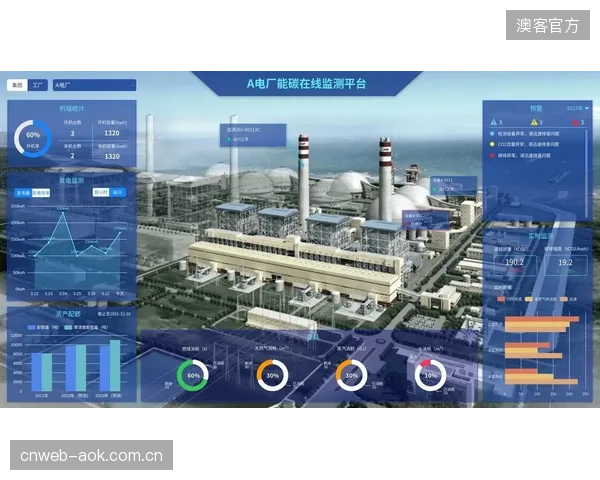The image size is (600, 480).
Task: Click the 3.25 data point on line chart
Action: [x=77, y=256]
